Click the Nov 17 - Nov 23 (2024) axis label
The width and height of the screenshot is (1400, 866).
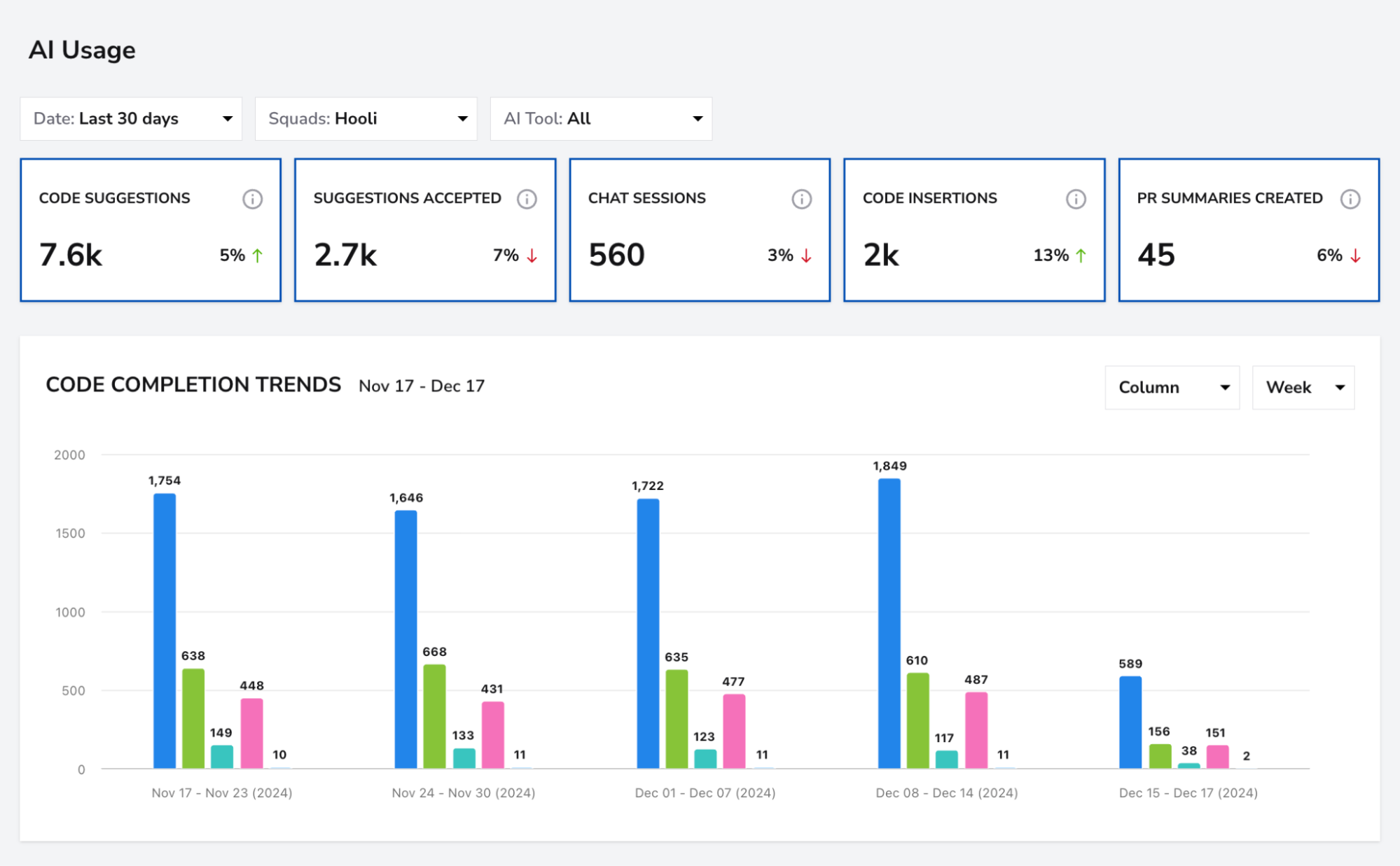click(x=222, y=792)
